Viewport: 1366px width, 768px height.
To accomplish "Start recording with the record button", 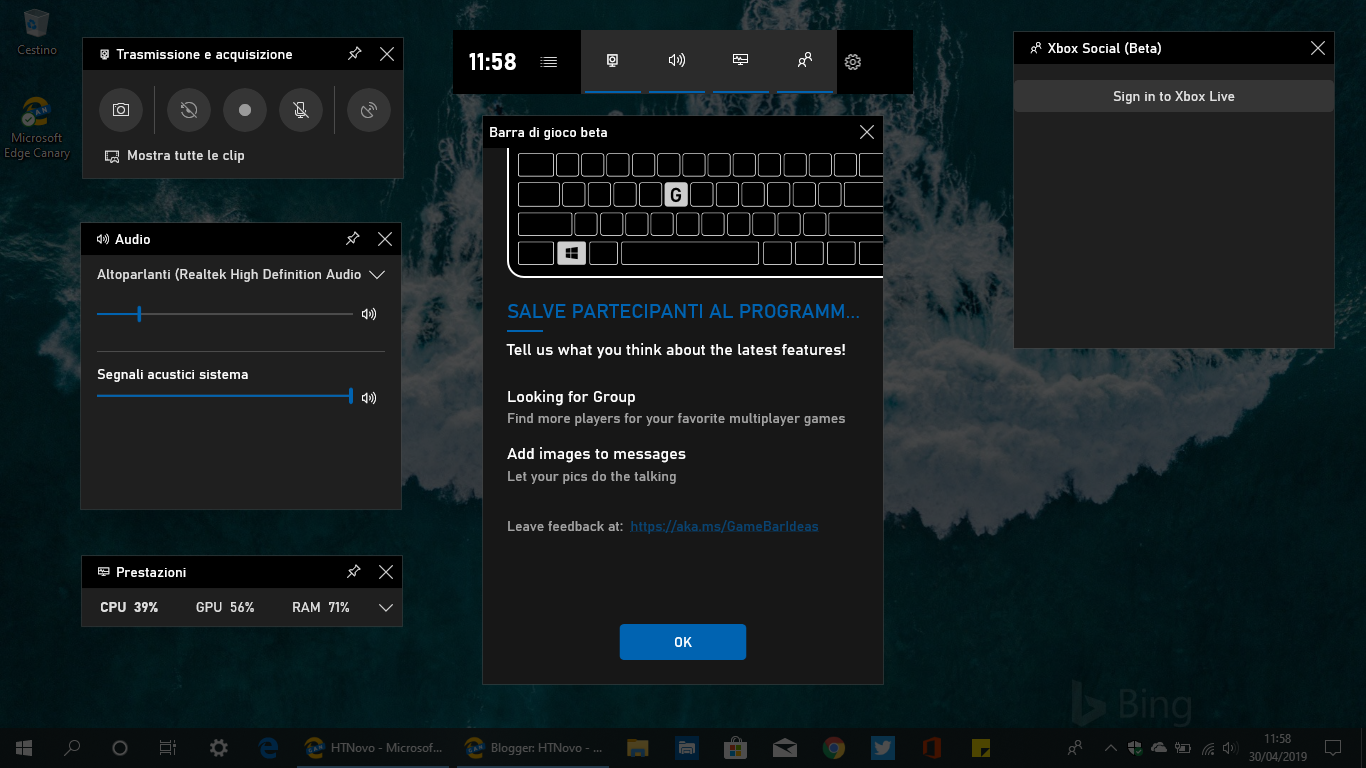I will tap(245, 110).
